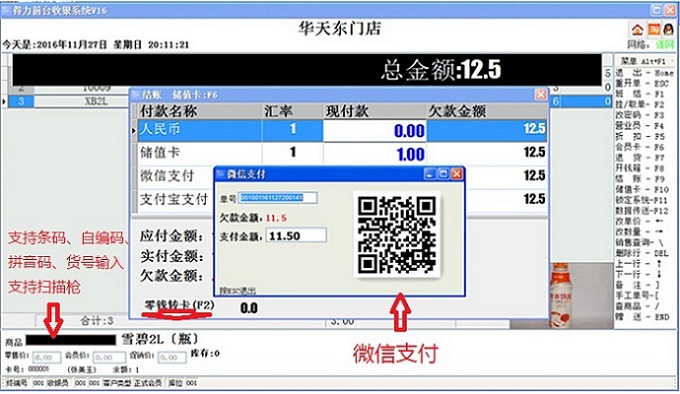Select 班结 - F1 menu entry
The height and width of the screenshot is (394, 680).
click(x=640, y=94)
